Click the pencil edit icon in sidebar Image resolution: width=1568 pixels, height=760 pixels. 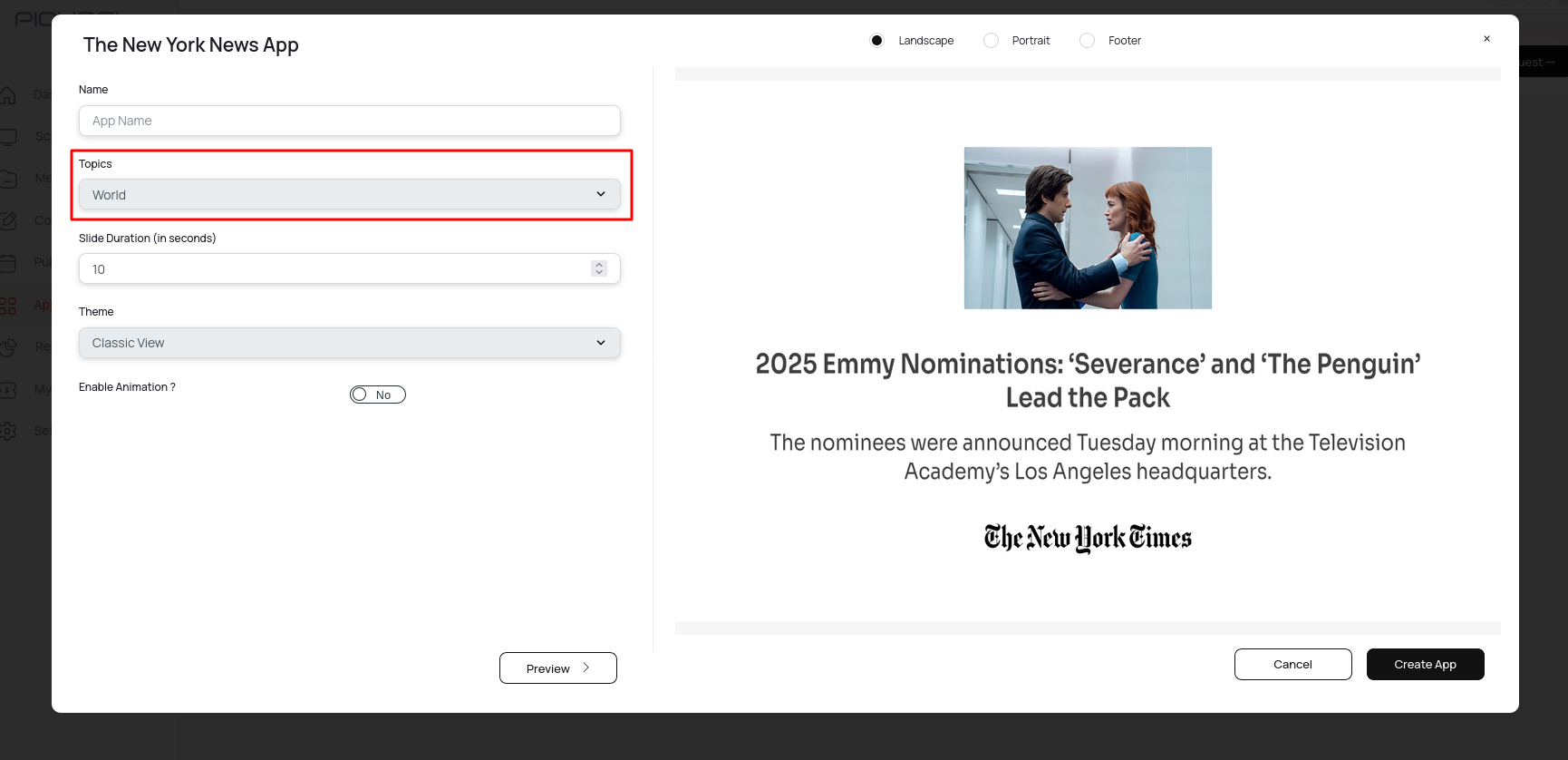[8, 220]
